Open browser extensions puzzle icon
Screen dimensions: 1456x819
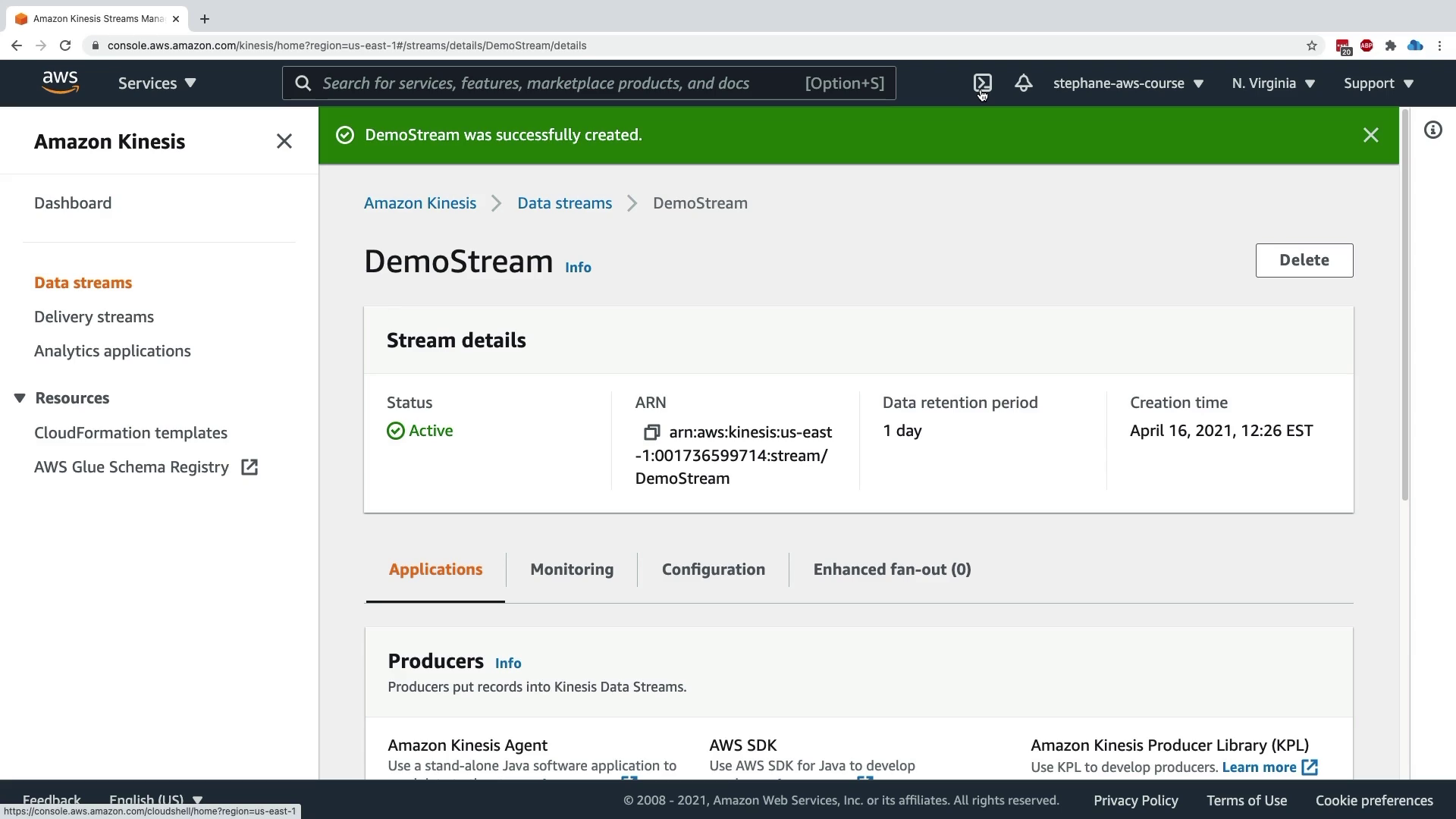point(1390,45)
